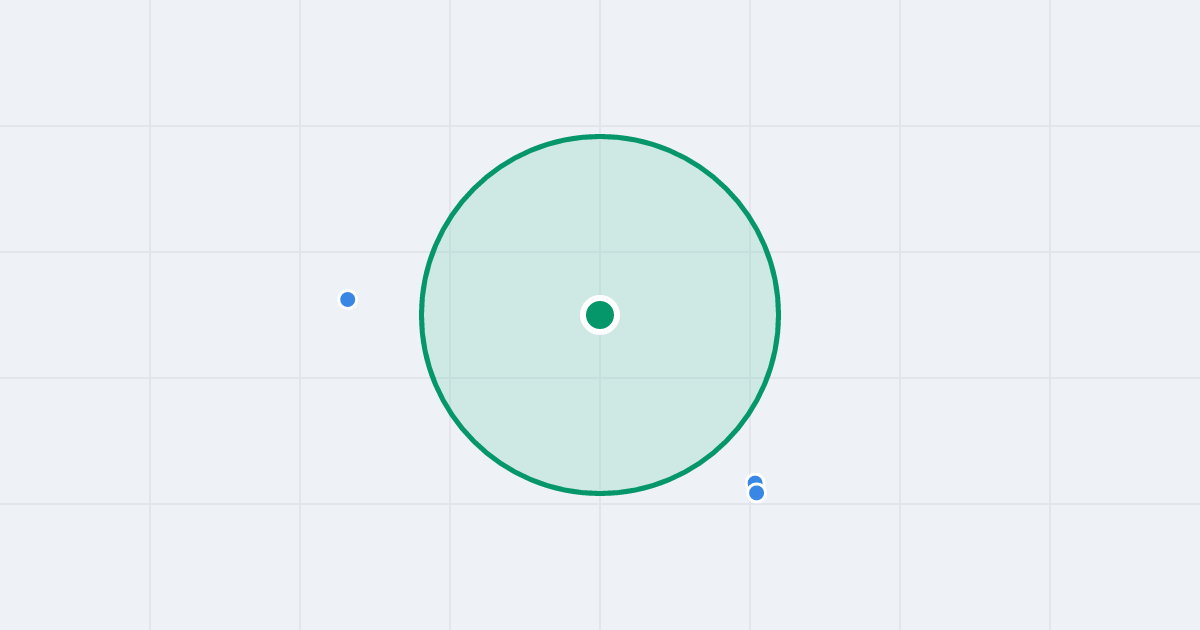Click the bottommost point of the green circle outline
The height and width of the screenshot is (630, 1200).
point(600,493)
